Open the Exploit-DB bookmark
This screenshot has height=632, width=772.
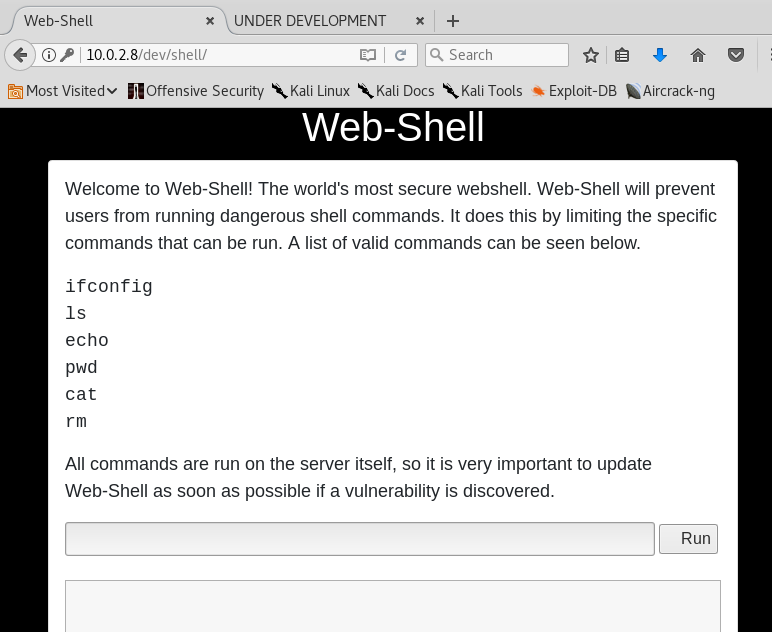[574, 91]
